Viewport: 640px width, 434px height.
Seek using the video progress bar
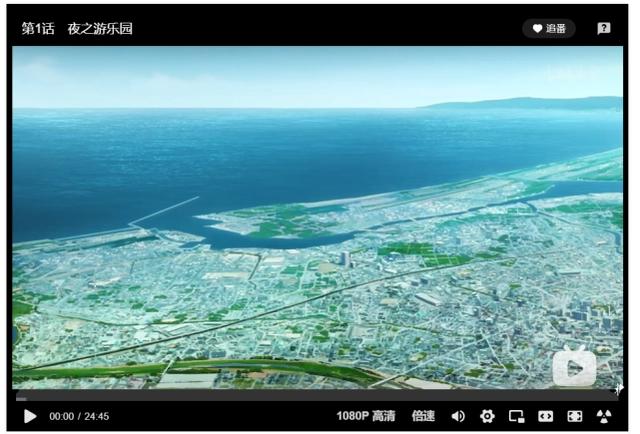pos(317,398)
